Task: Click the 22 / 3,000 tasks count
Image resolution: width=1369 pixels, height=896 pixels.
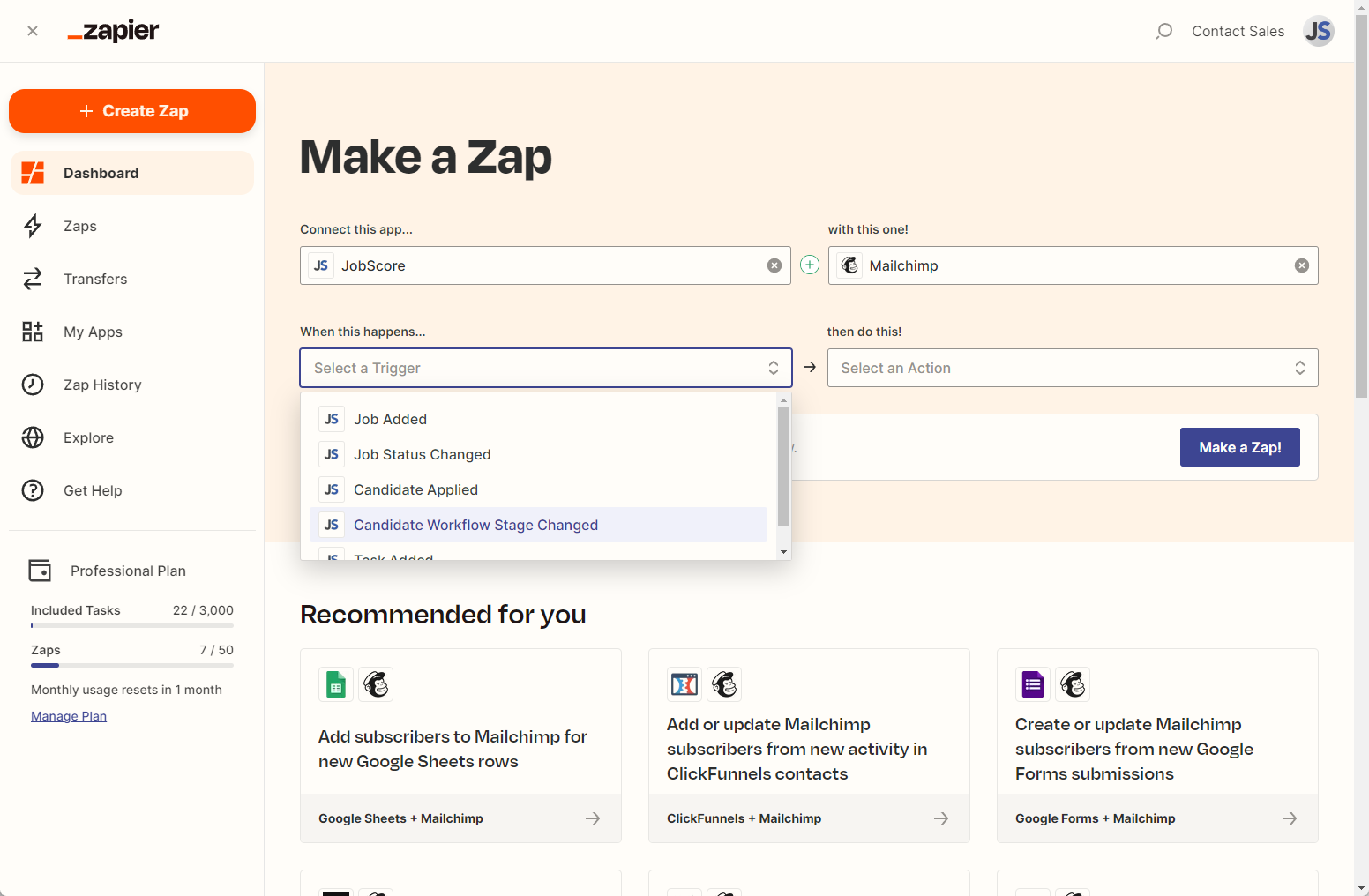Action: pos(203,610)
